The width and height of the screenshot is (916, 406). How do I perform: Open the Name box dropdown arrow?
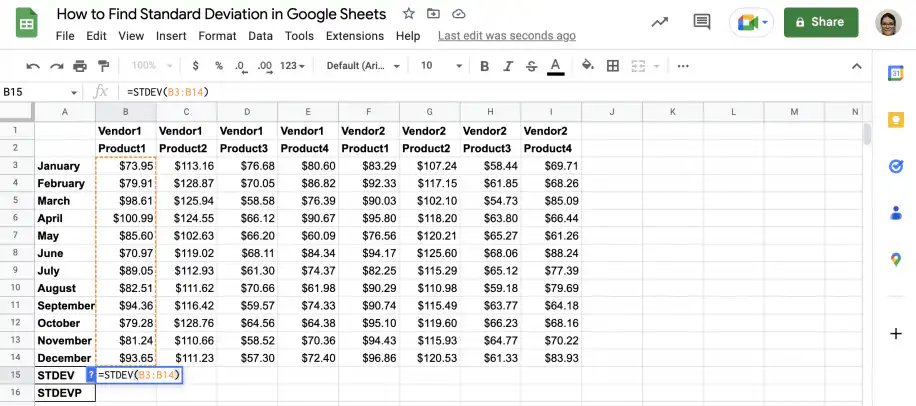(x=74, y=93)
